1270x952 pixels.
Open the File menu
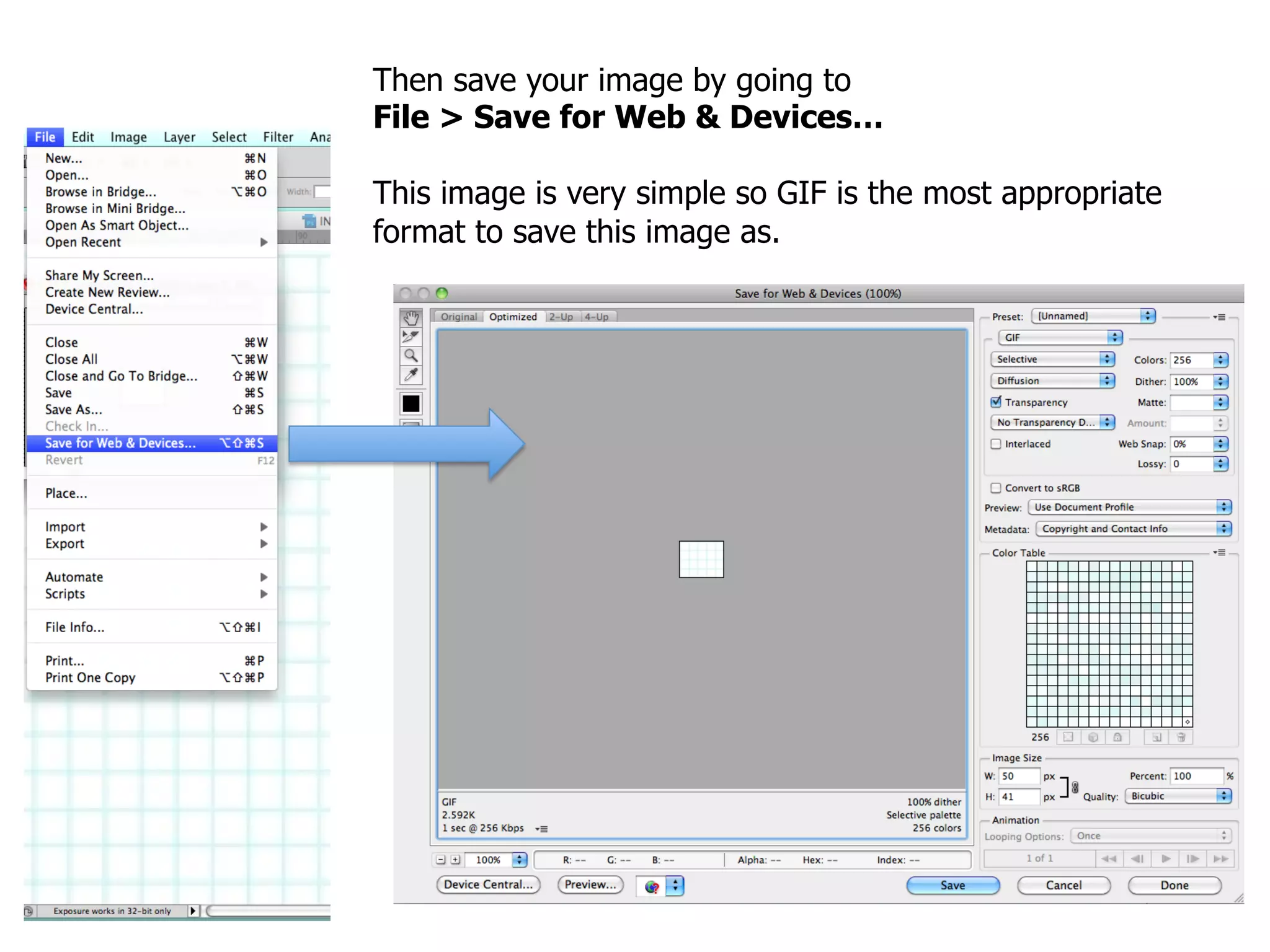tap(45, 137)
